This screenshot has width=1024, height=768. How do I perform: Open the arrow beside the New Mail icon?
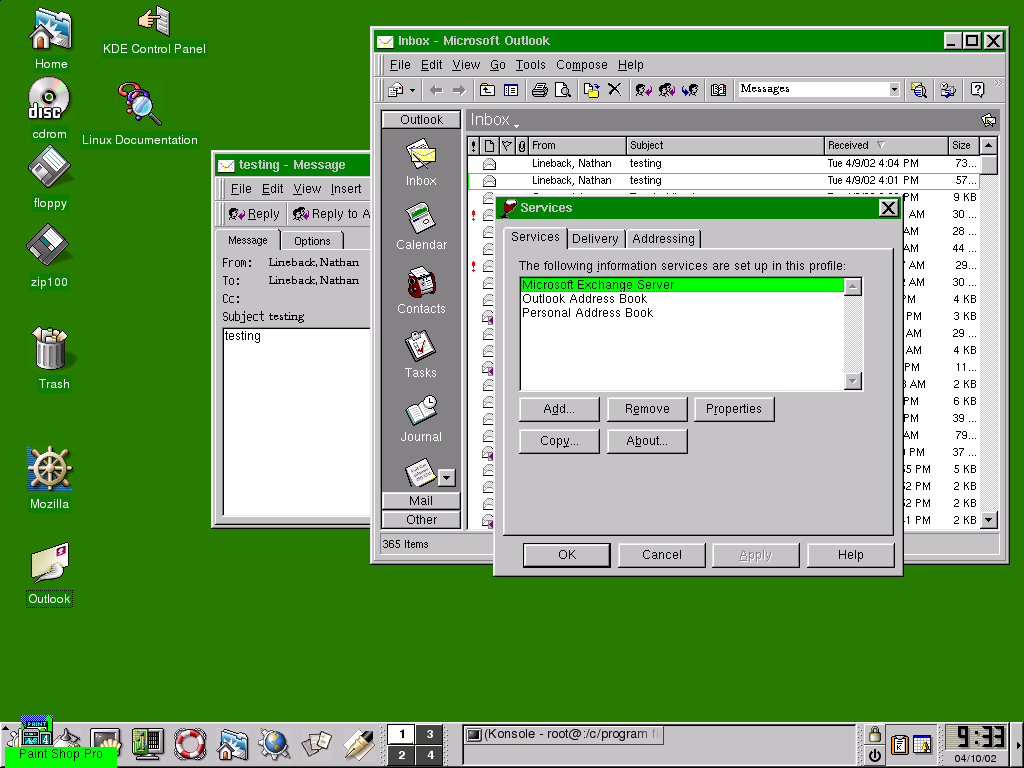click(x=412, y=90)
